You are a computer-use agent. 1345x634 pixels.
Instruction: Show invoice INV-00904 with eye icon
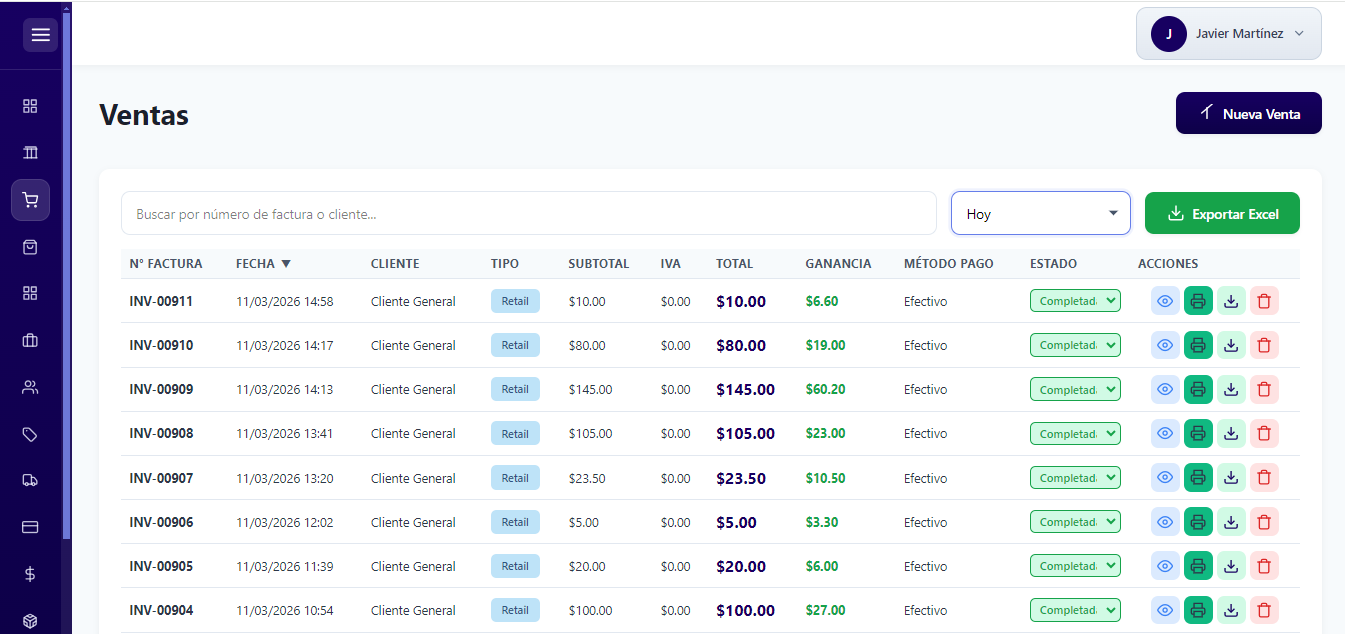coord(1165,610)
